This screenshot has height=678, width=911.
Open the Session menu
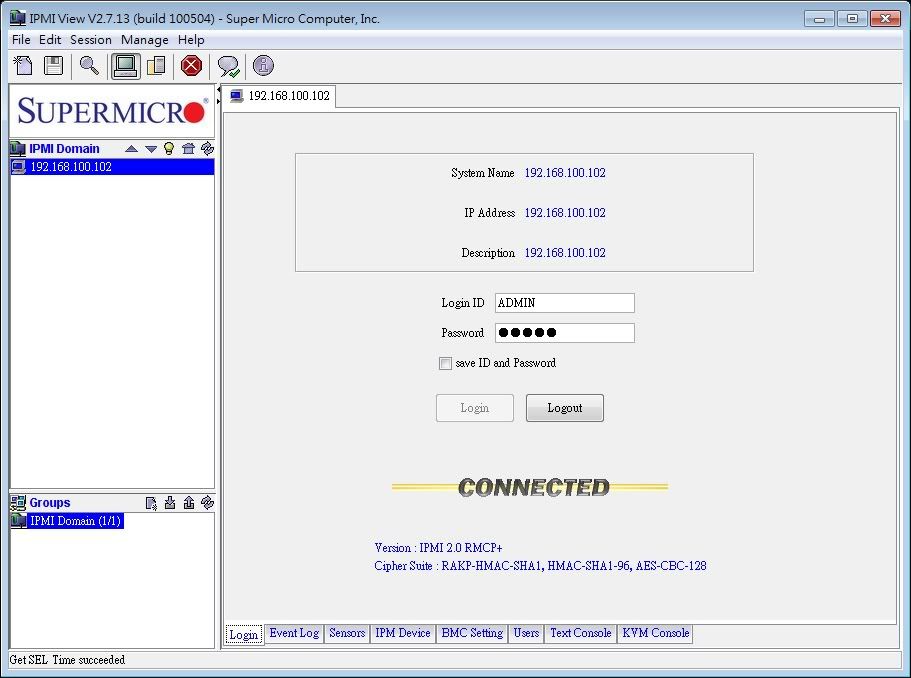[x=91, y=40]
